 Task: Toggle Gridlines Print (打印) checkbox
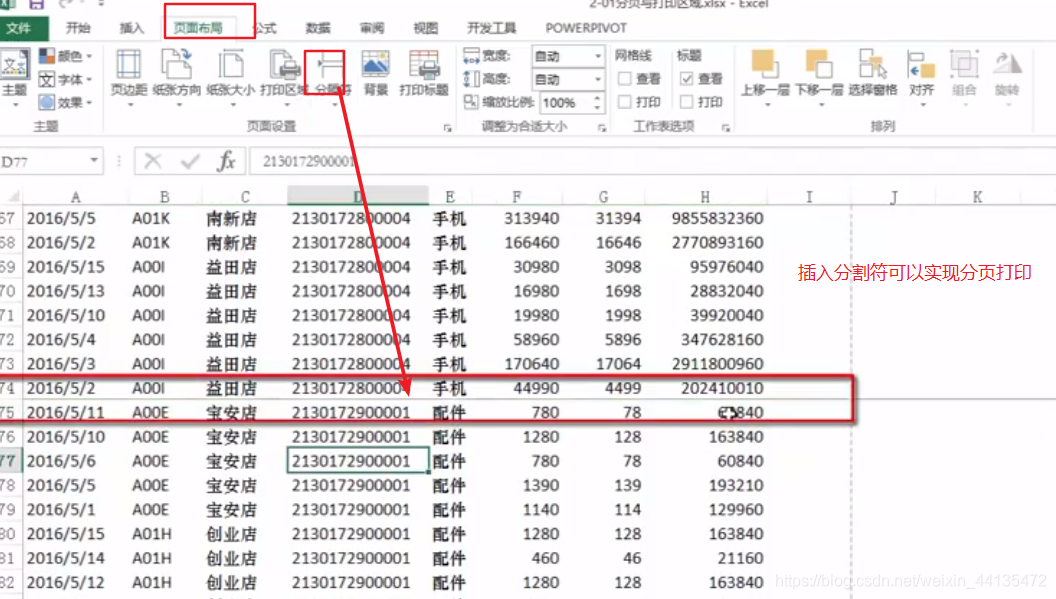click(625, 102)
